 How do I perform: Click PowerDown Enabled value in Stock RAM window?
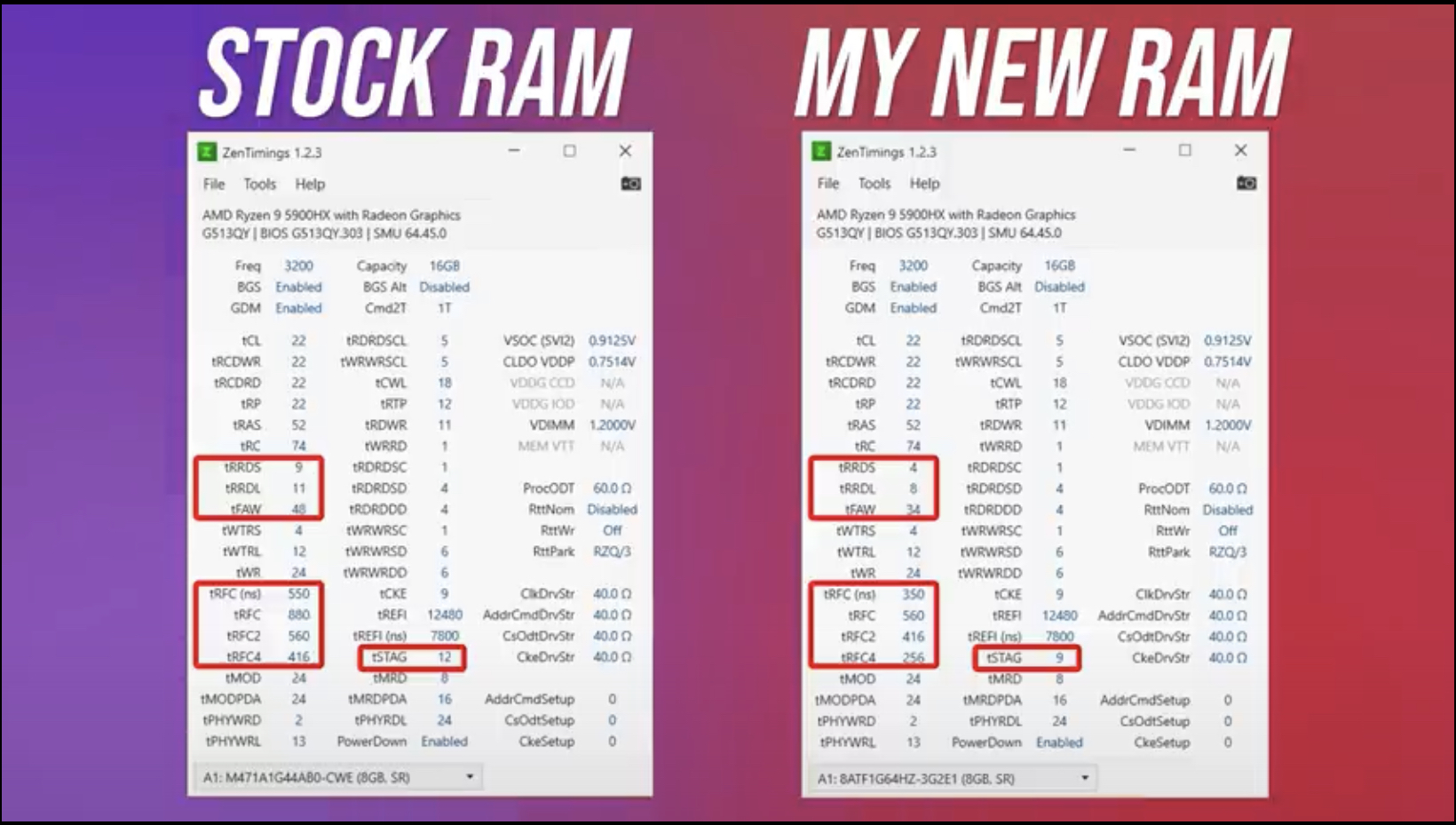tap(444, 742)
